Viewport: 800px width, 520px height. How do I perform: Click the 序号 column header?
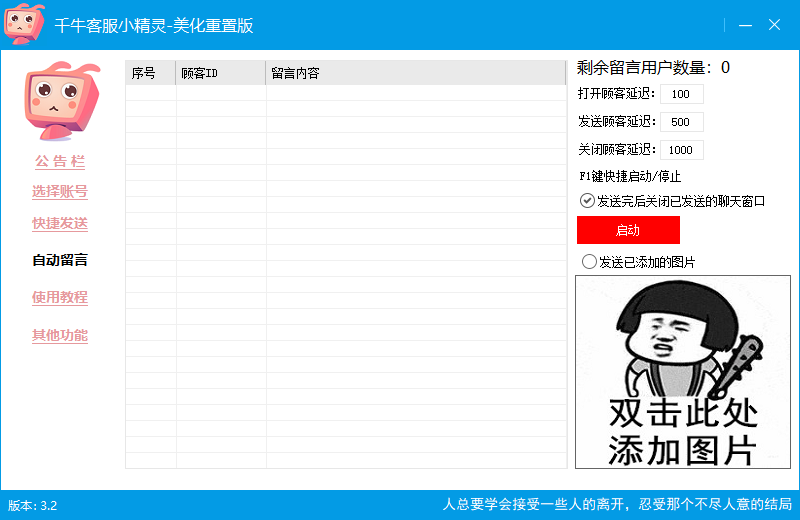click(151, 73)
